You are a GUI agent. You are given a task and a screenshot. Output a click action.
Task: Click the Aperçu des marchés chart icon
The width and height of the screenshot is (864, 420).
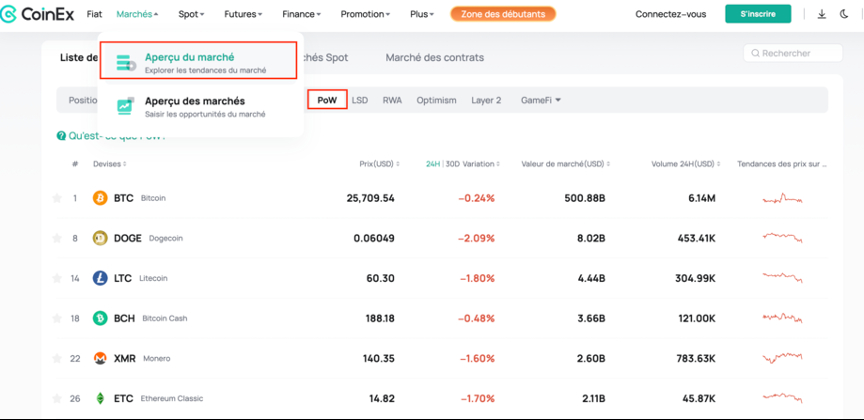tap(126, 106)
